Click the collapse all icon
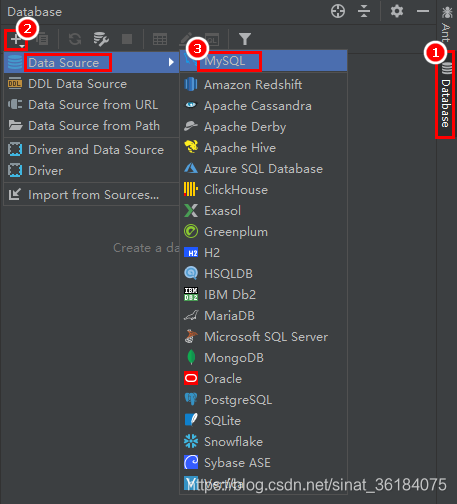The width and height of the screenshot is (457, 504). pos(364,11)
